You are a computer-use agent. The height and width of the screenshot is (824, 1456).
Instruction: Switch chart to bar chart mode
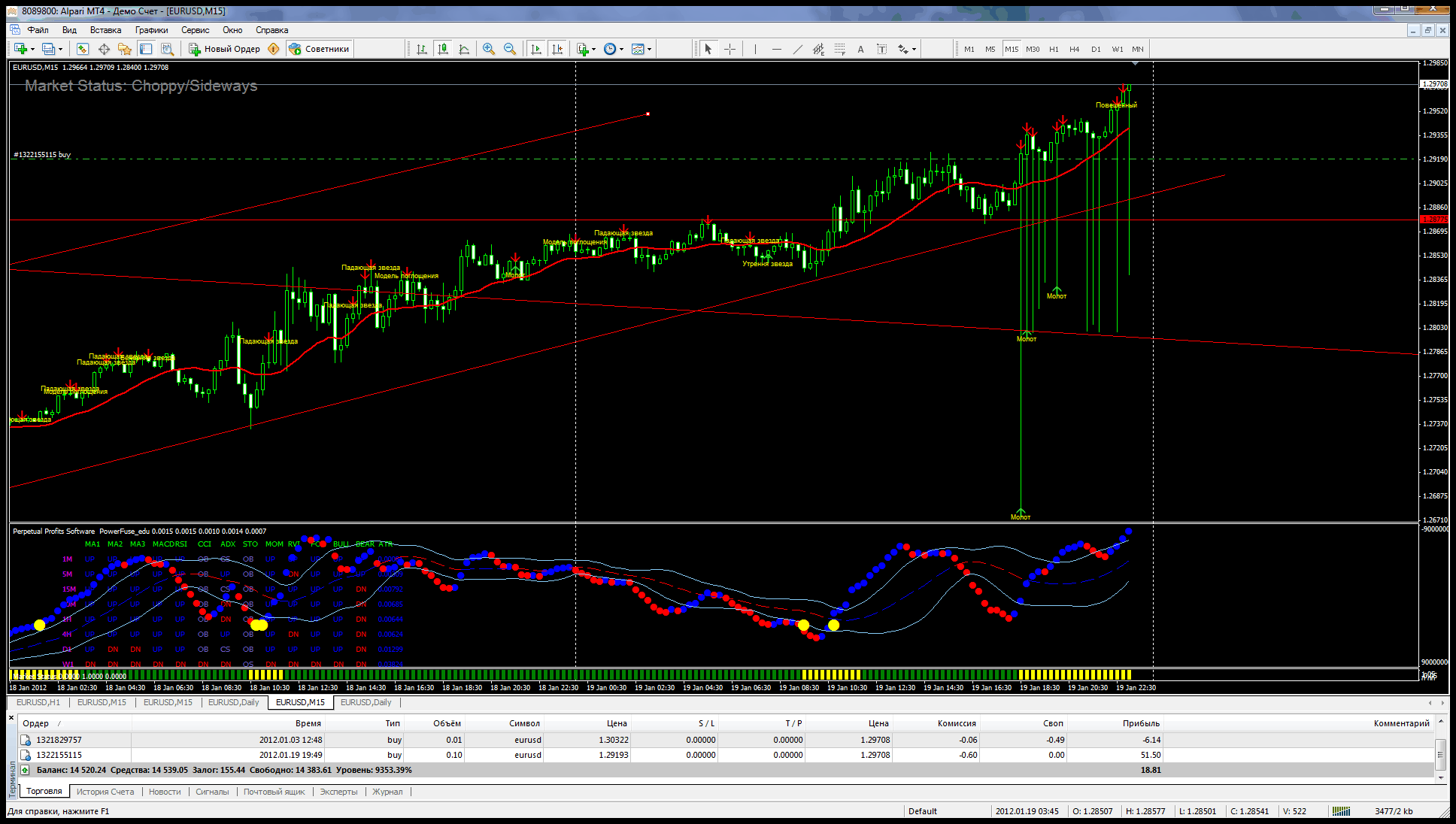(x=422, y=49)
